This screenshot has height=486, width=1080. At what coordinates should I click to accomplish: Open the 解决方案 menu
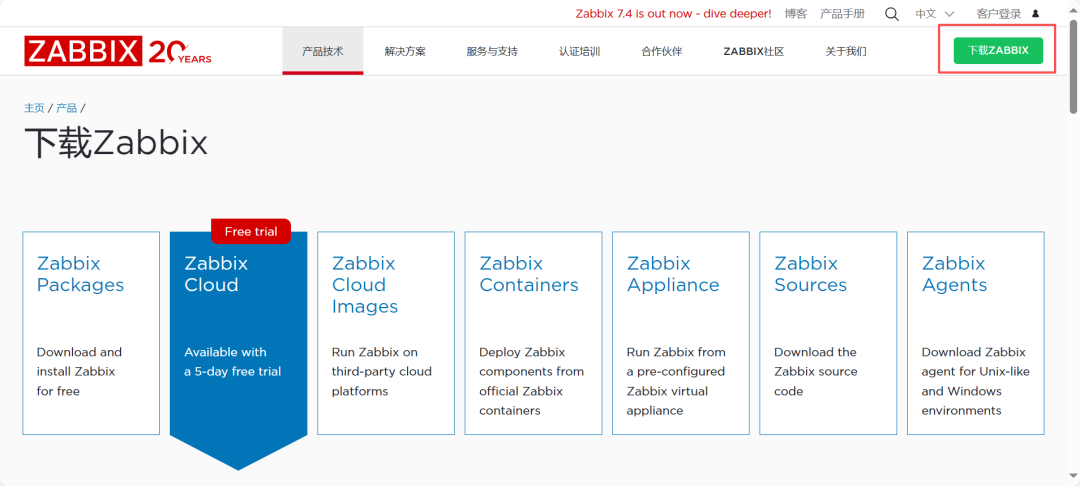coord(405,51)
